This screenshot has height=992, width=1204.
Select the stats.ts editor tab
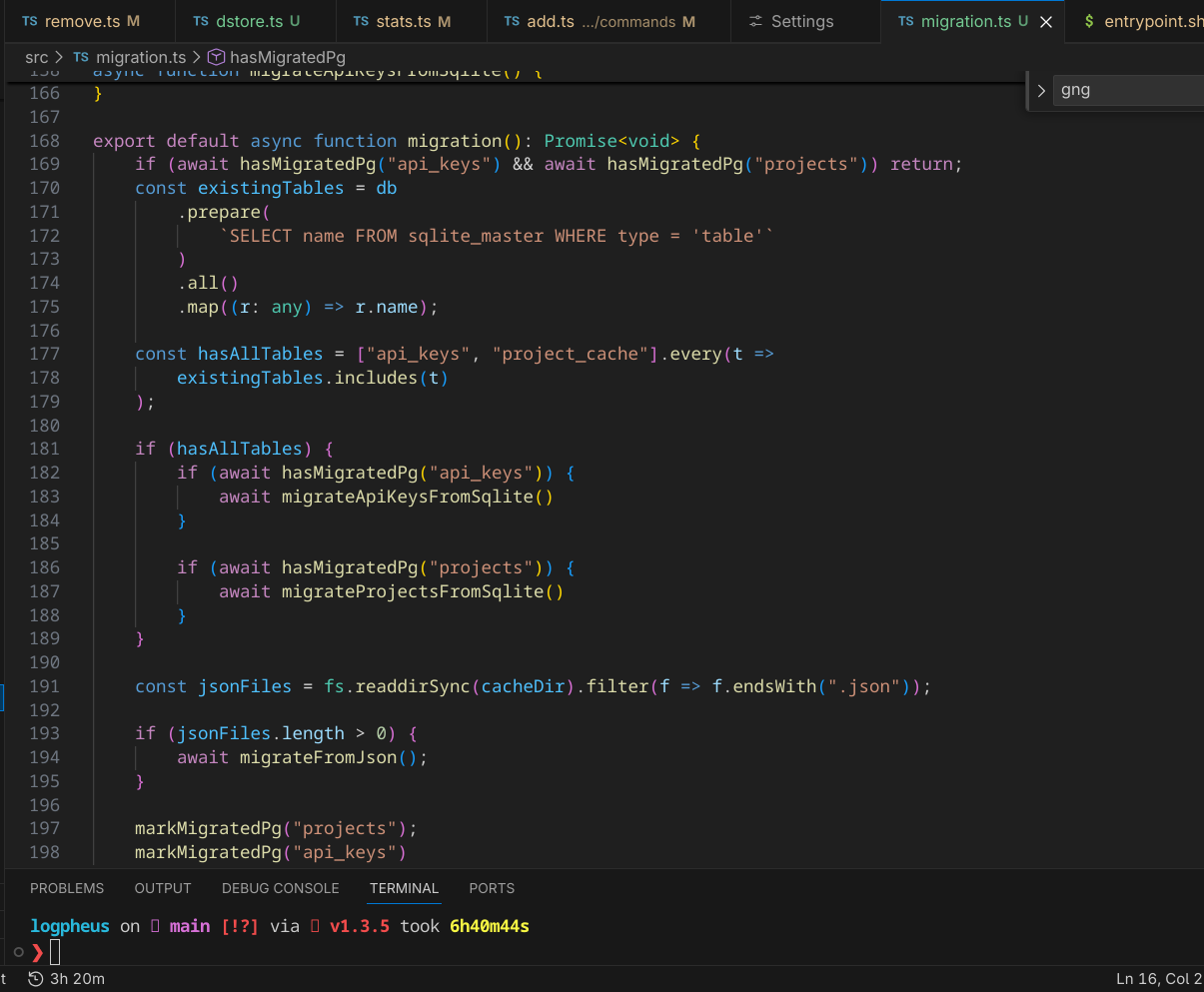[403, 21]
